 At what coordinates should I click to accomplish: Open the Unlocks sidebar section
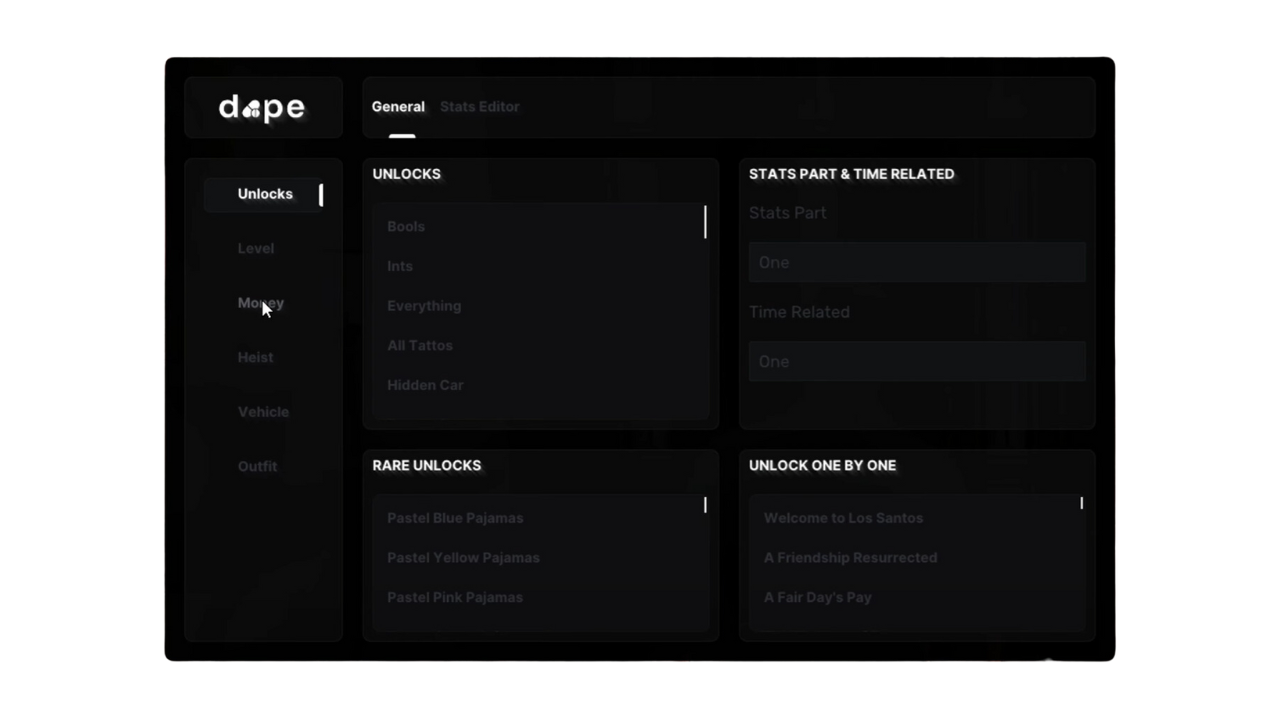[265, 194]
